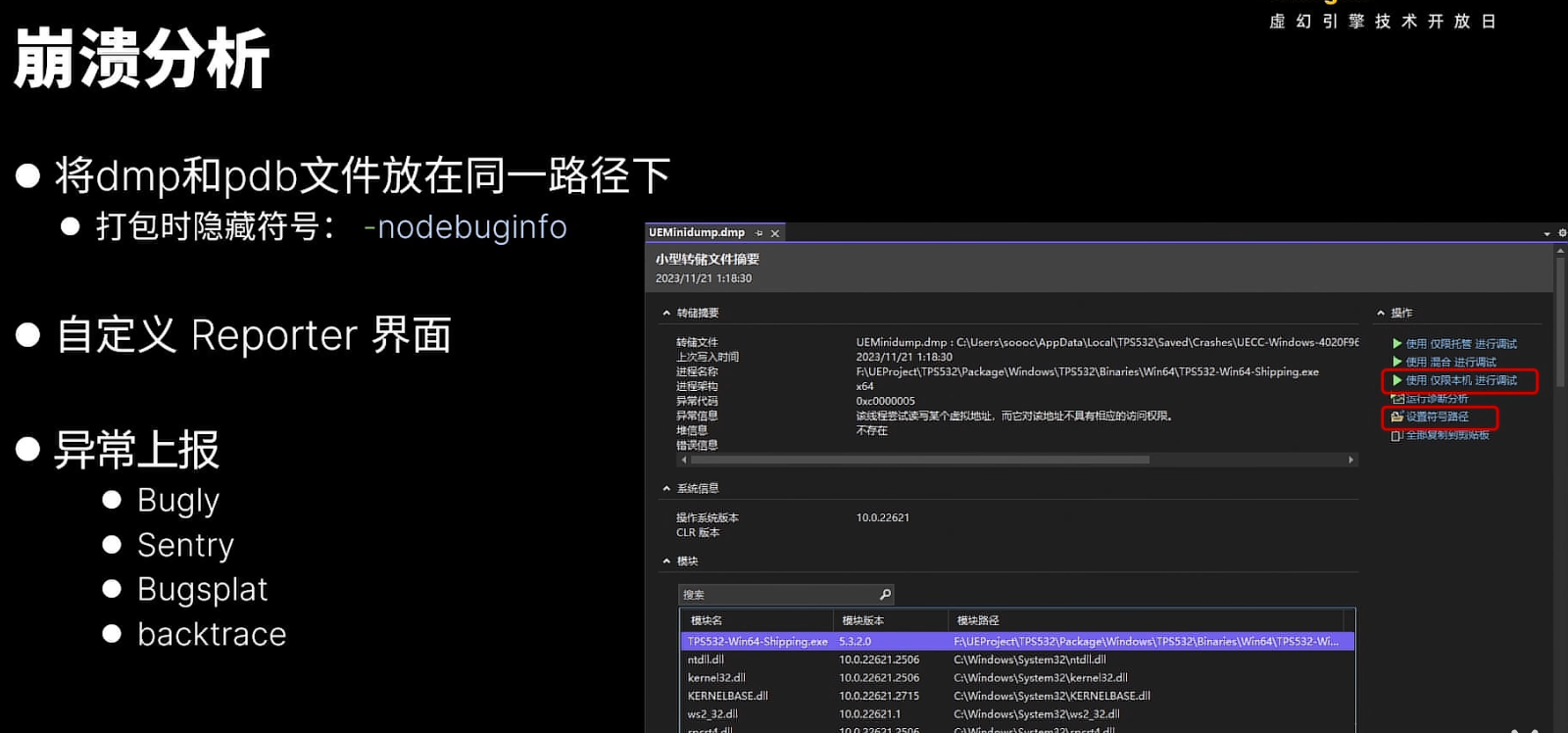
Task: Click the copy icon for 全部复制到剪贴板
Action: coord(1397,435)
